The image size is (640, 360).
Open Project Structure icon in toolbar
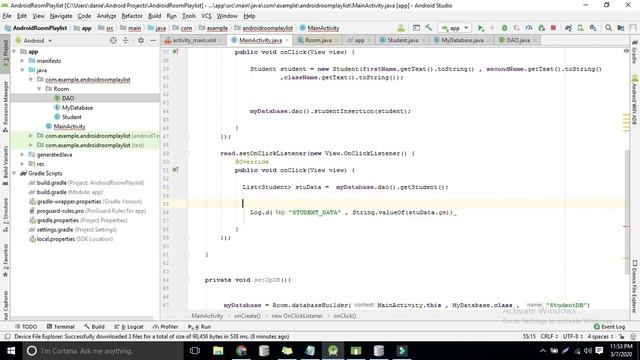pyautogui.click(x=621, y=28)
